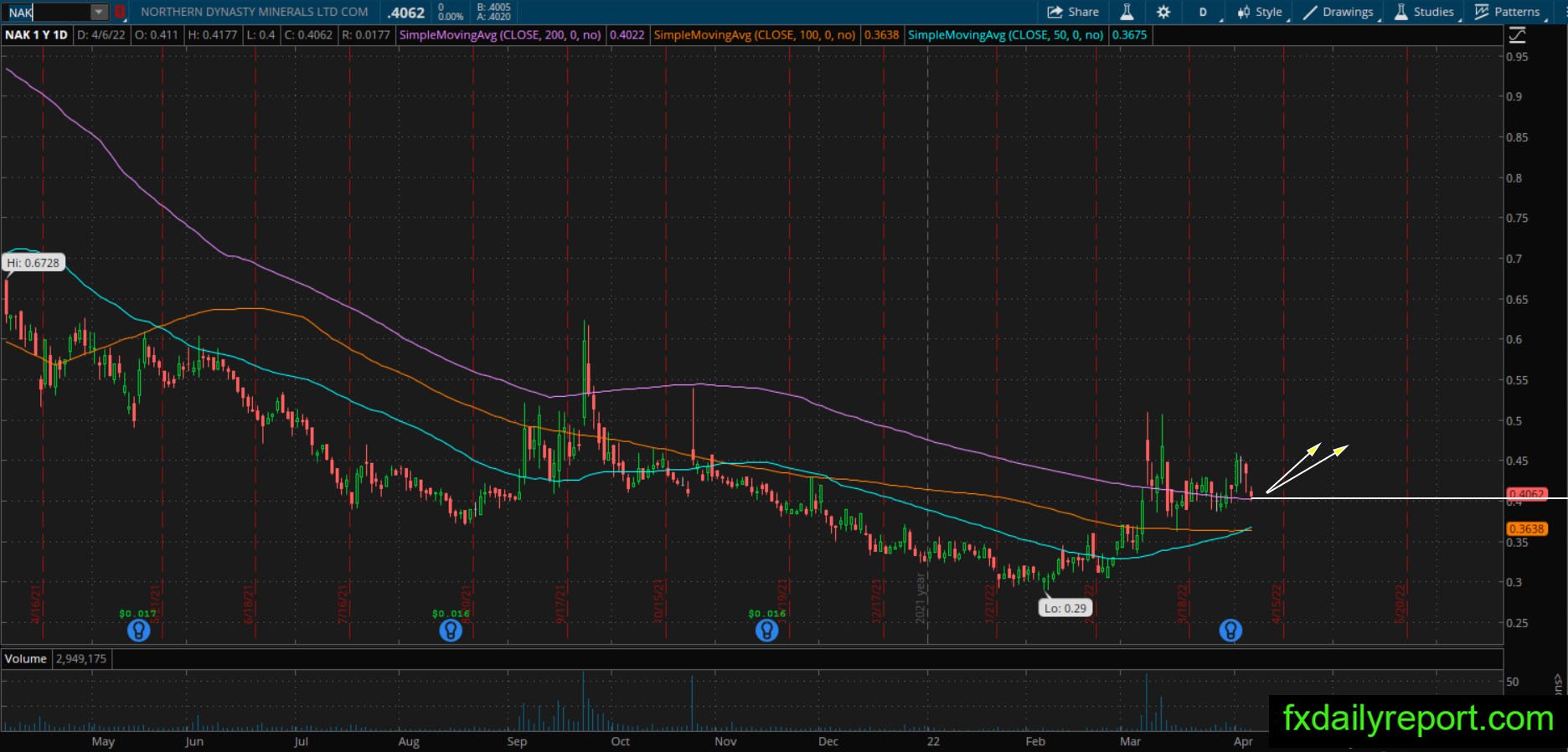The image size is (1568, 752).
Task: Click the NAK 1 Y 1D chart label
Action: pyautogui.click(x=36, y=35)
